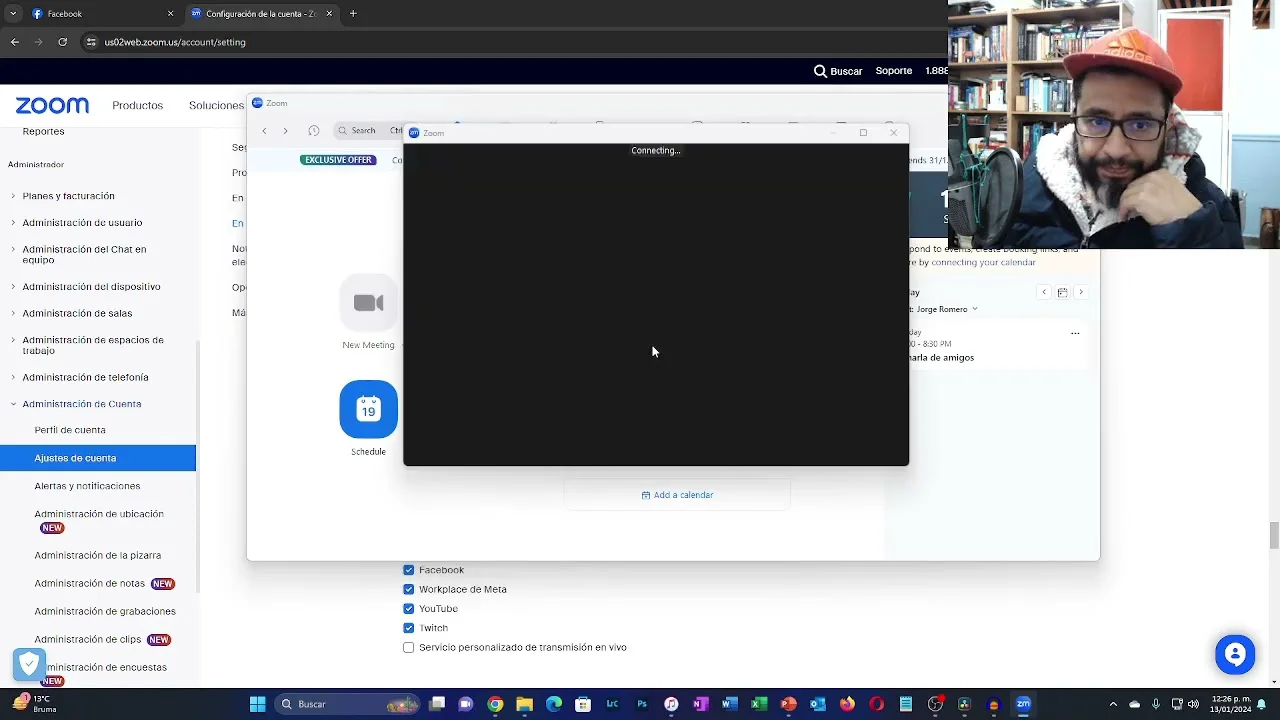
Task: Open the calendar today view icon
Action: pyautogui.click(x=1062, y=292)
